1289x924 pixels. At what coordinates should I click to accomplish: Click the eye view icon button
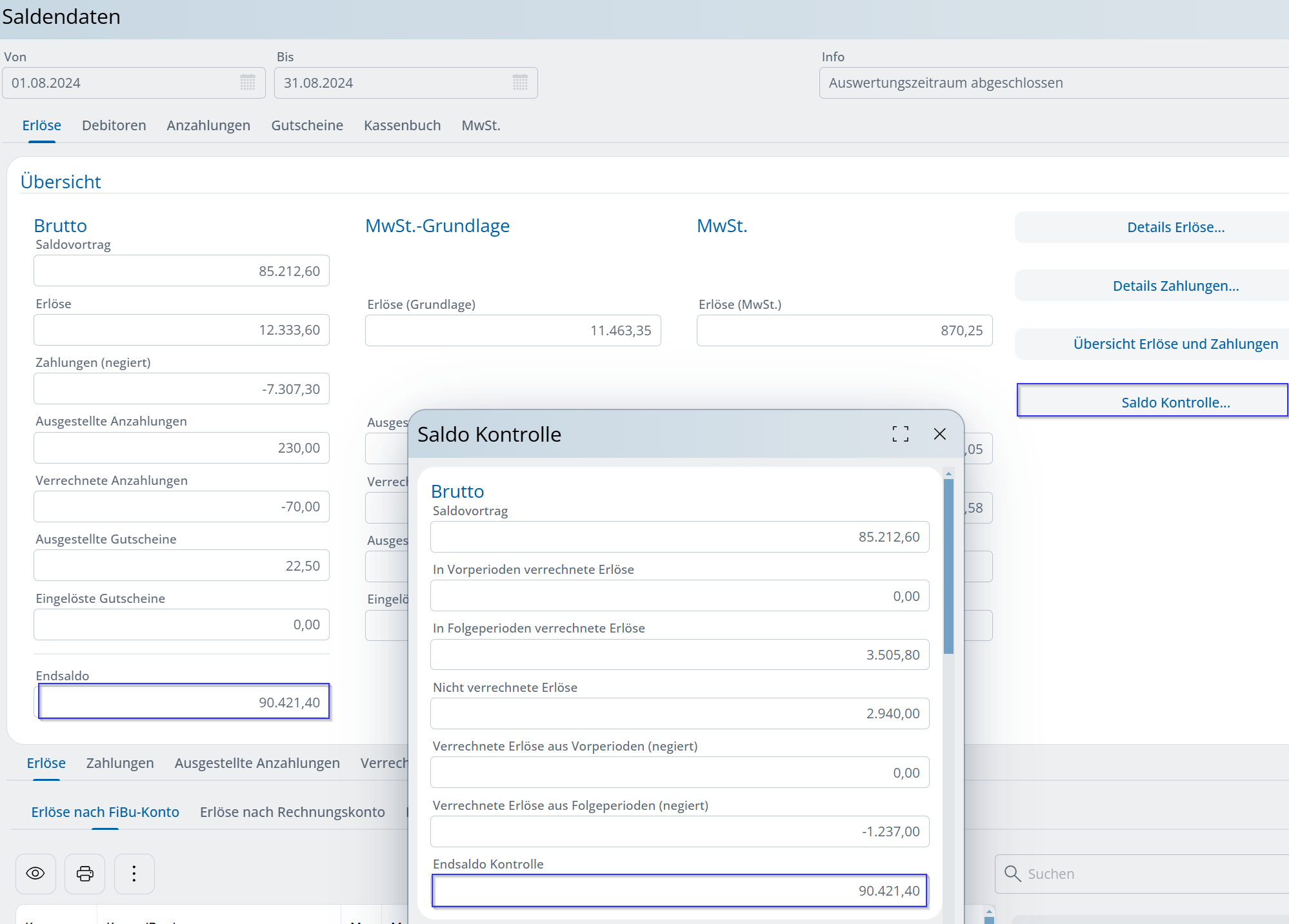(35, 874)
